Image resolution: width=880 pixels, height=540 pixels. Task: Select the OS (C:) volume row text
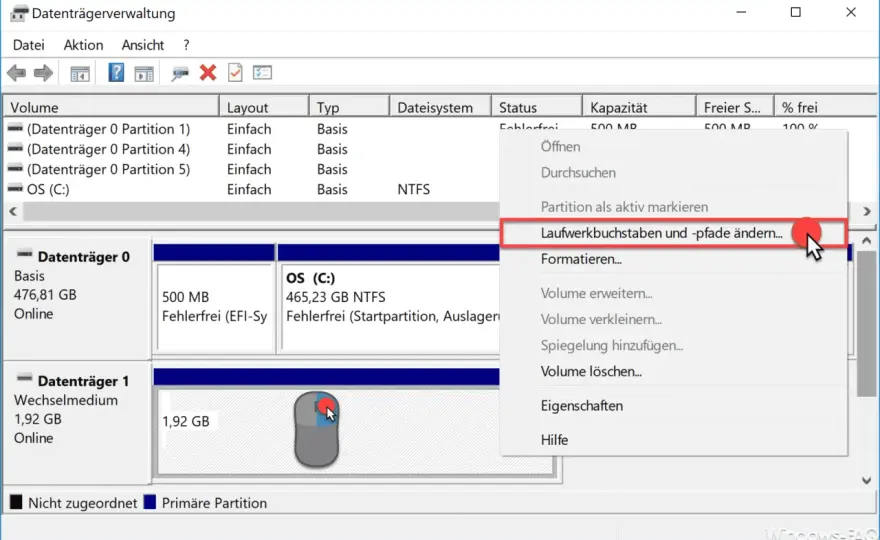48,190
